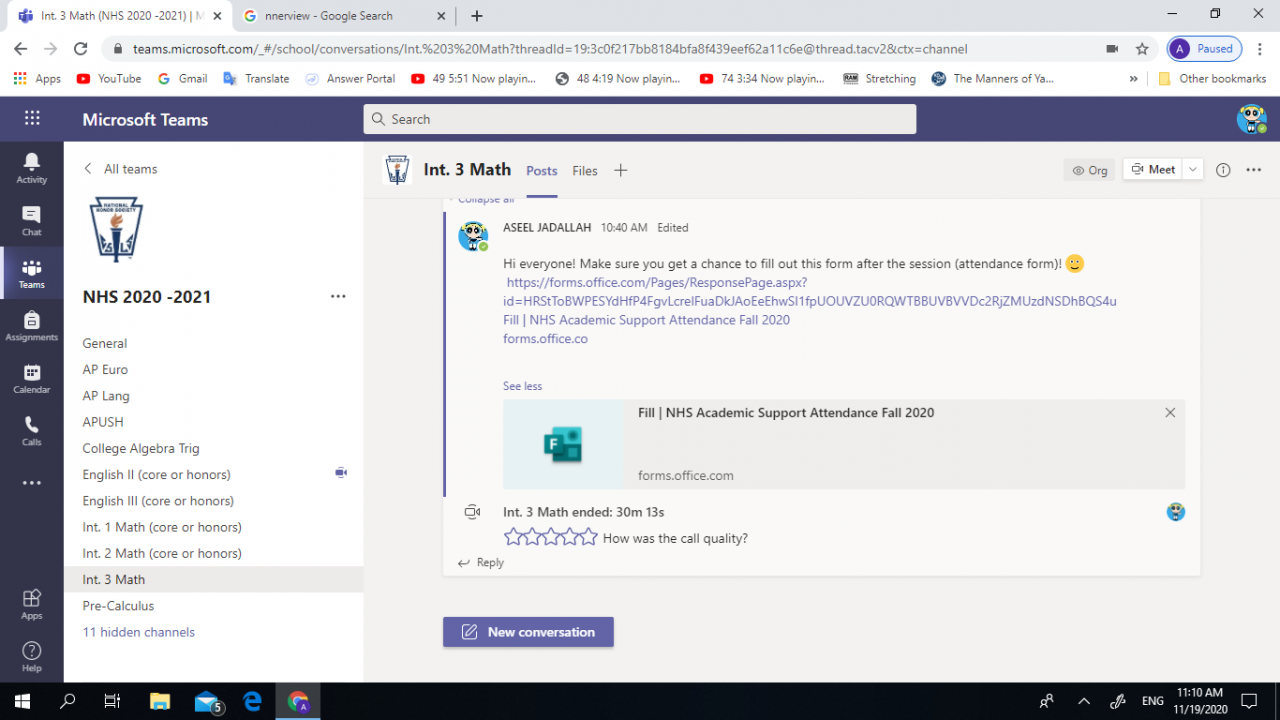Open Task View on the taskbar

(x=113, y=701)
